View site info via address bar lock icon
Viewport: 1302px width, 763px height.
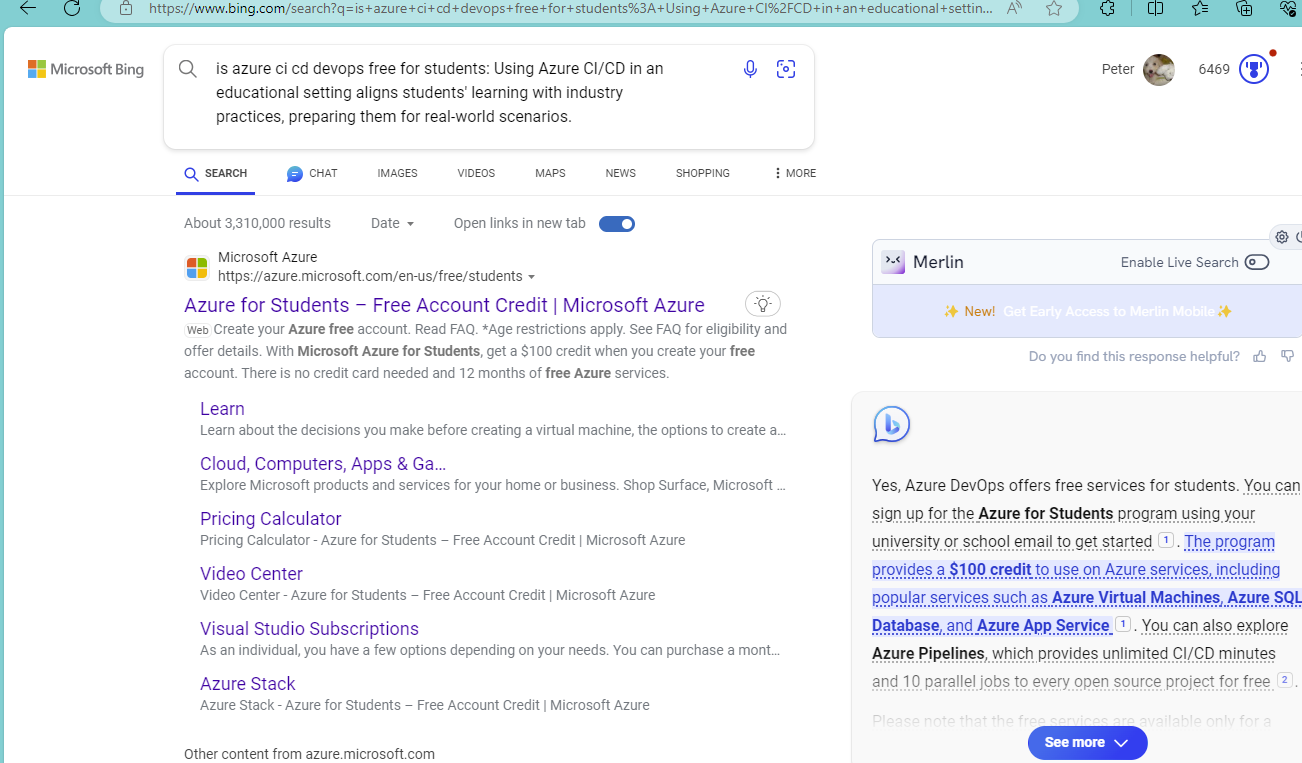[x=126, y=8]
